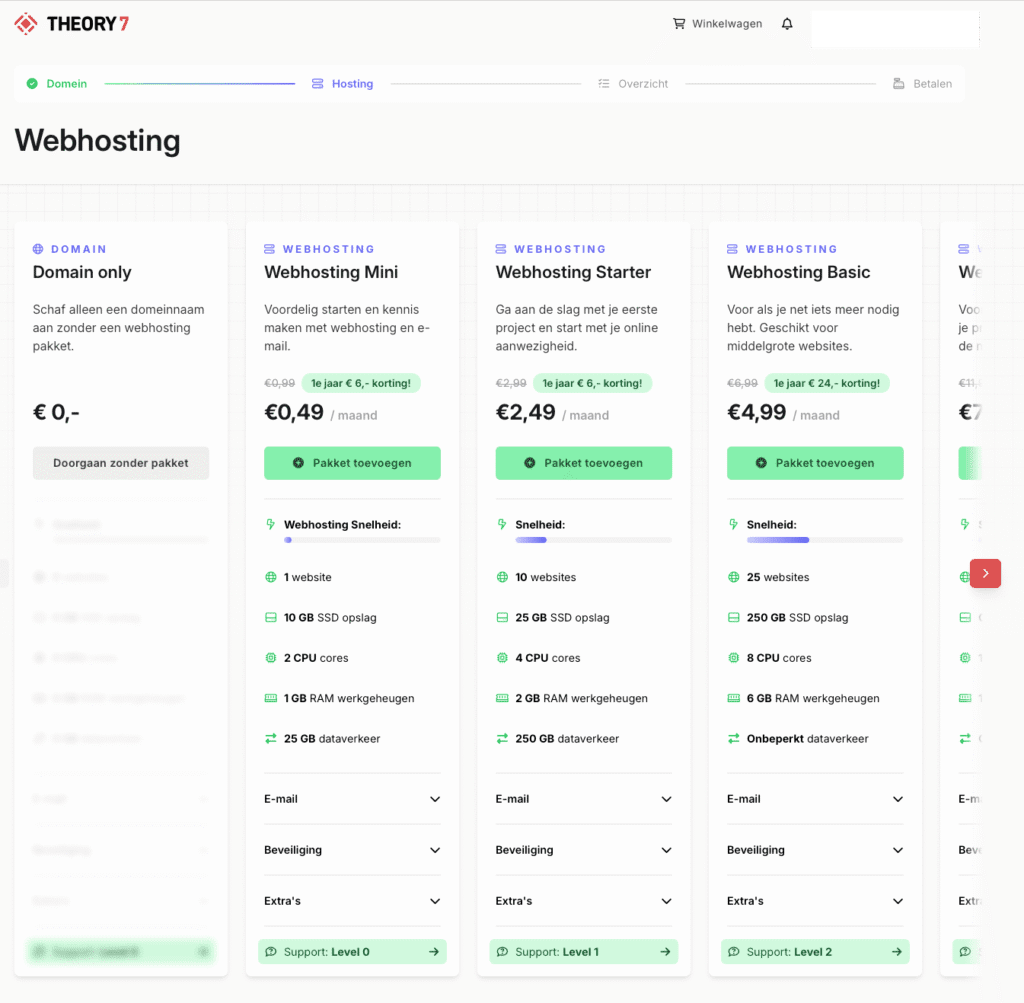Expand Beveiliging section under Webhosting Mini
The image size is (1024, 1003).
click(352, 850)
